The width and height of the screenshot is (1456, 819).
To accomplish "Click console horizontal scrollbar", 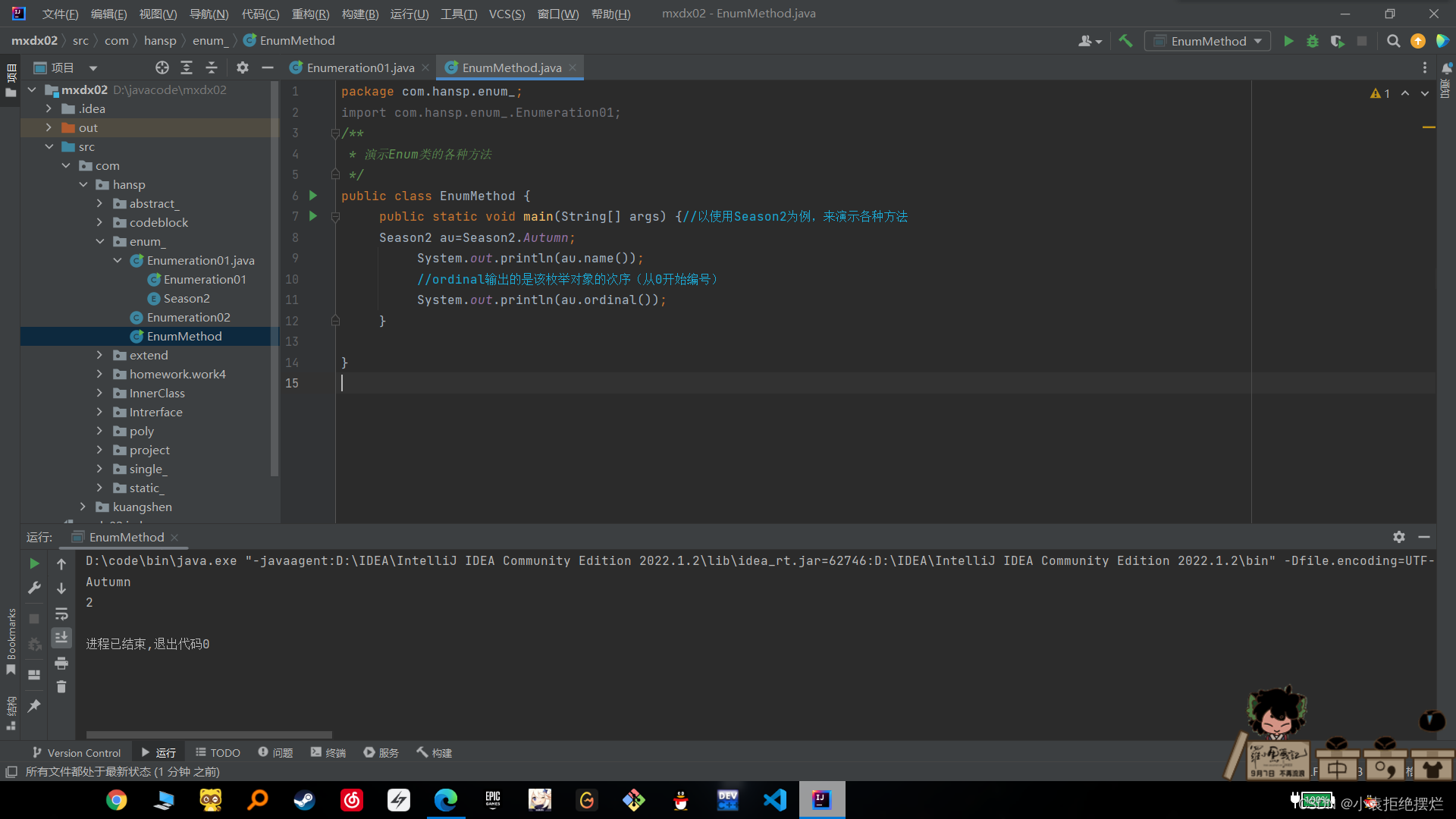I will point(209,734).
